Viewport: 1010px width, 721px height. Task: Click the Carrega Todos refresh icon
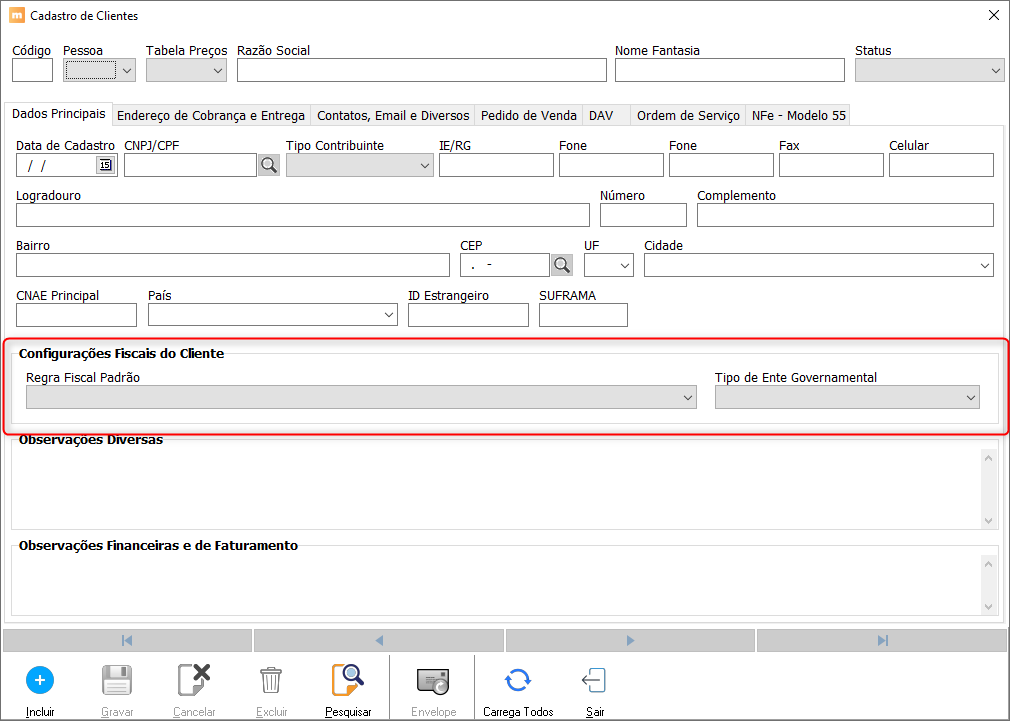click(517, 681)
